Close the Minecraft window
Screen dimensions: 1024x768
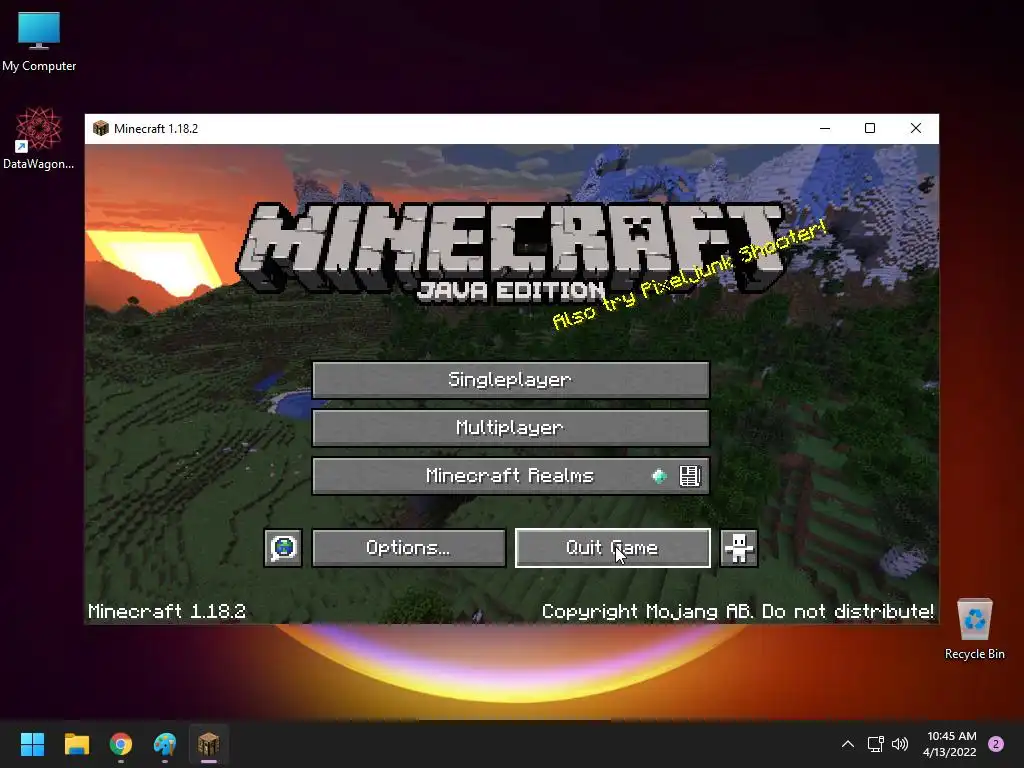(916, 128)
